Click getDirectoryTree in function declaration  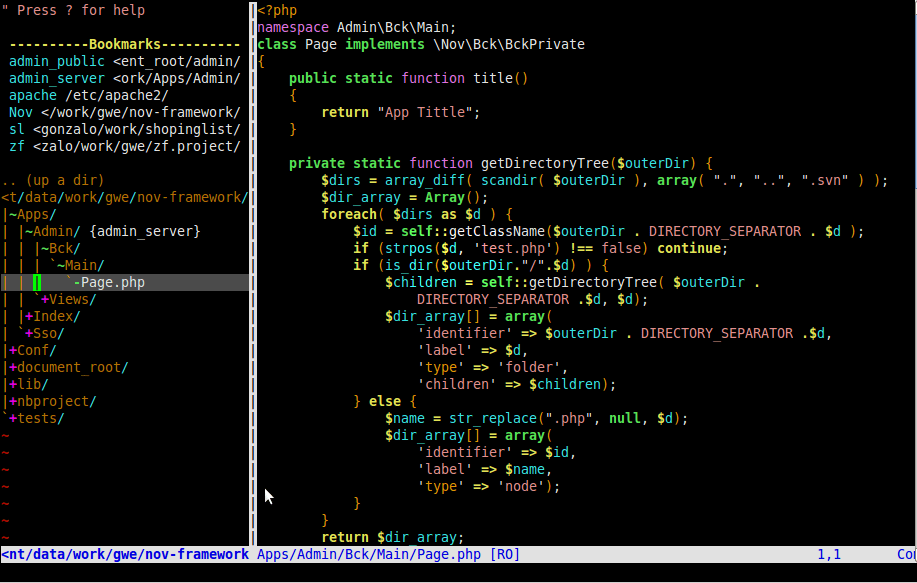(x=545, y=163)
